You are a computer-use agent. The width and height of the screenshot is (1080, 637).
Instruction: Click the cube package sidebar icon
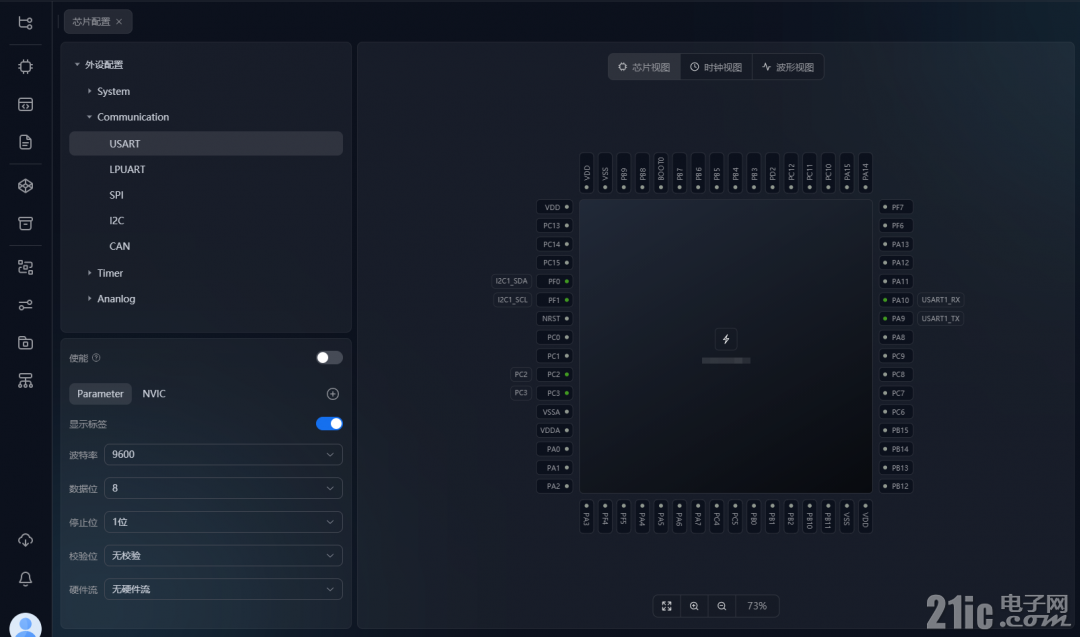click(25, 186)
